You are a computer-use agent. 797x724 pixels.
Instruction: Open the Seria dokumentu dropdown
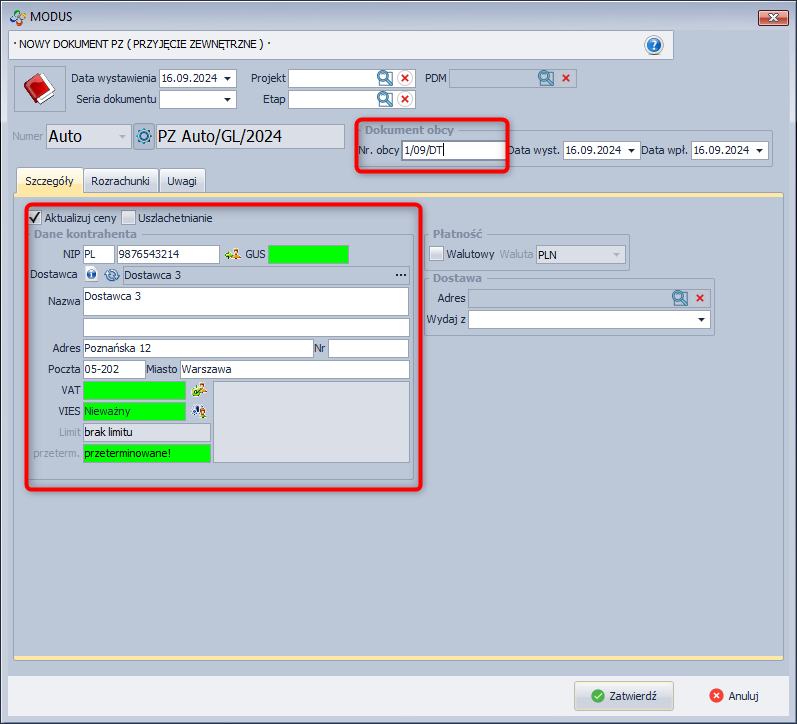tap(229, 99)
